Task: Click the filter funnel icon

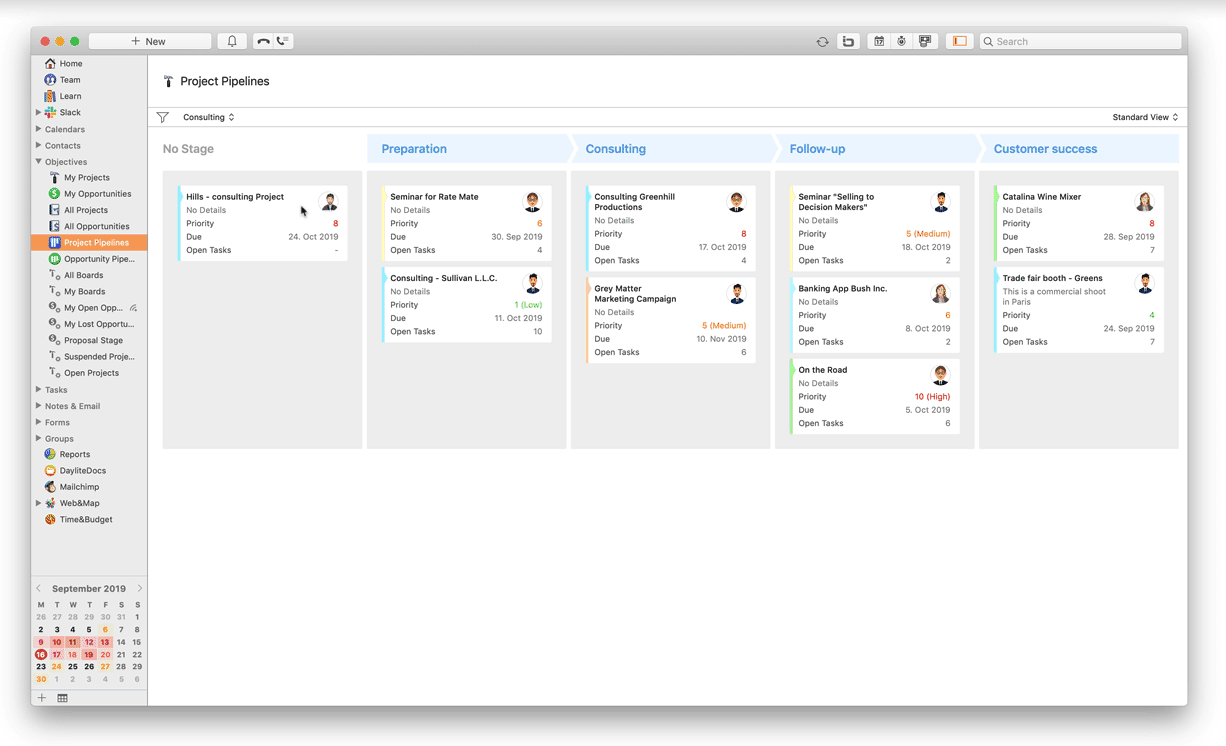Action: (163, 117)
